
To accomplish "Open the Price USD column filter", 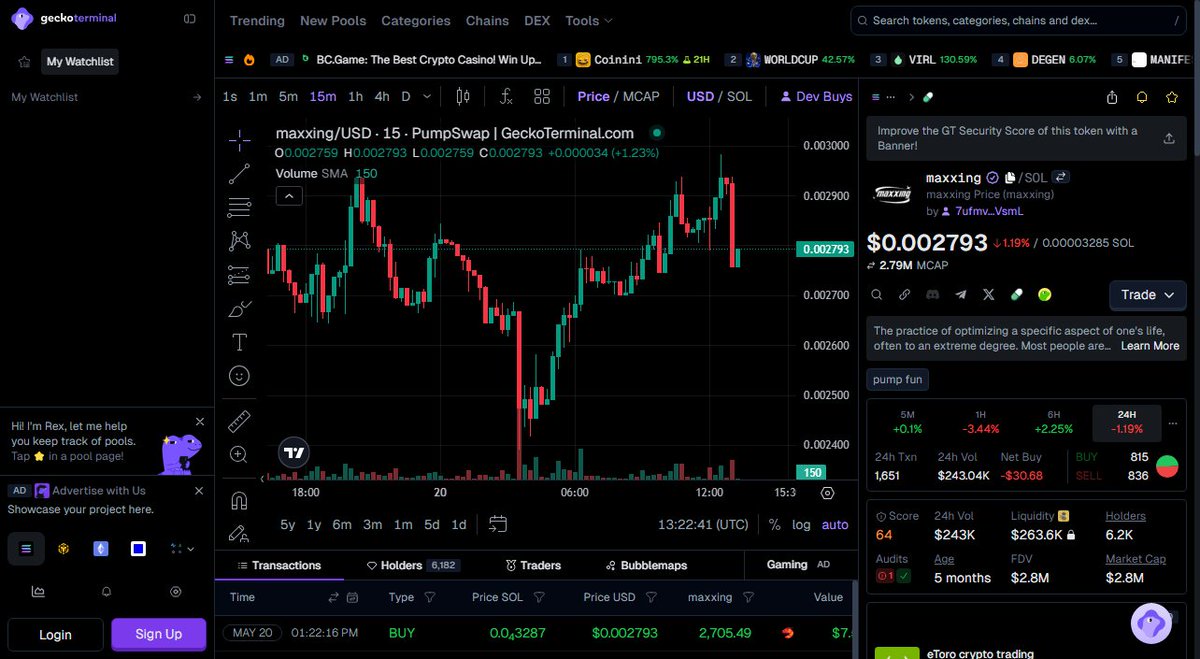I will pos(651,597).
